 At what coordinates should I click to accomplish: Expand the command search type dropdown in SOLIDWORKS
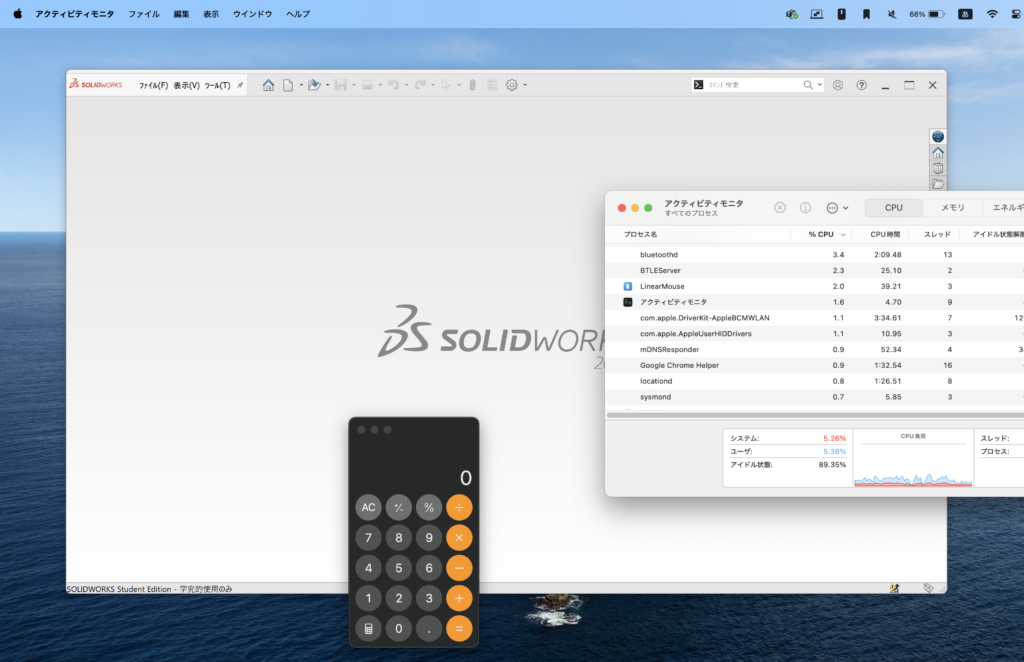coord(820,85)
